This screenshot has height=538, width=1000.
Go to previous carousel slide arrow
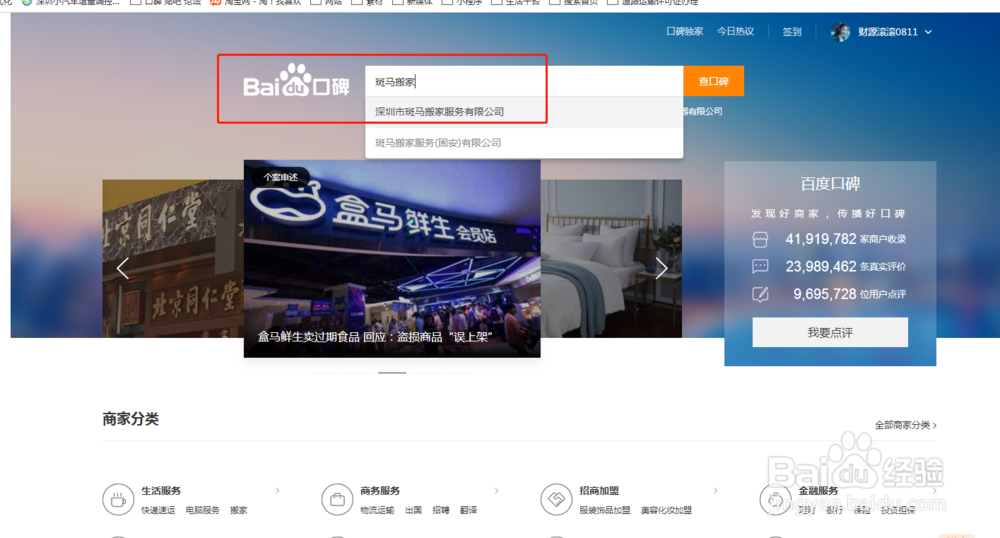click(122, 268)
